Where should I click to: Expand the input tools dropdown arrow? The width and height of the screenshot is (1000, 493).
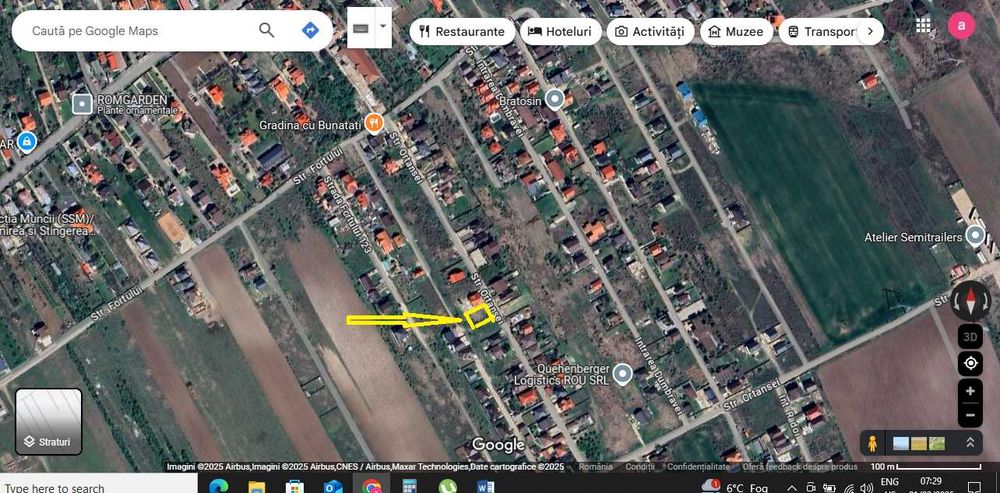[x=383, y=27]
